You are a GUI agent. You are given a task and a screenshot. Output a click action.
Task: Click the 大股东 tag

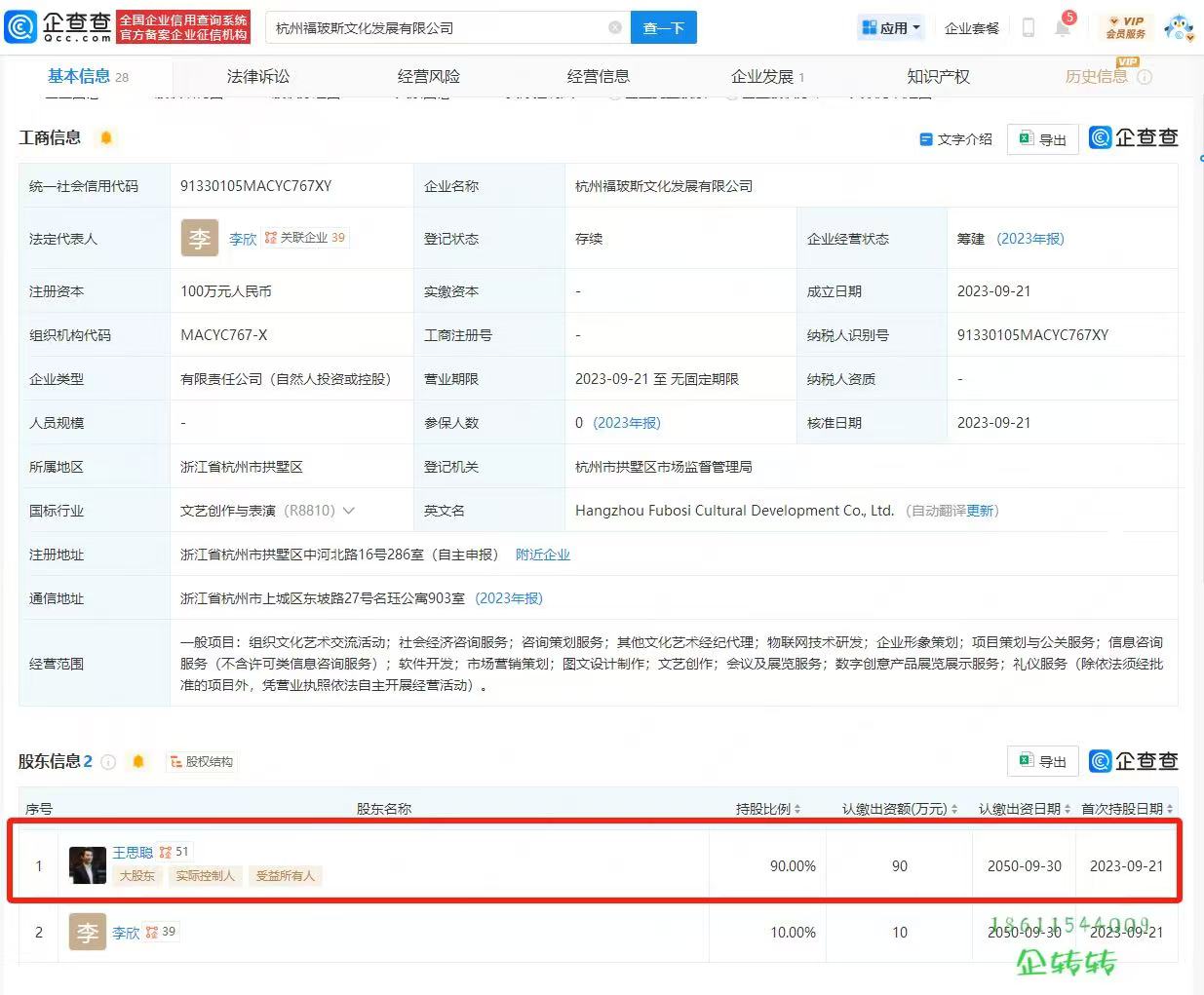pos(137,876)
